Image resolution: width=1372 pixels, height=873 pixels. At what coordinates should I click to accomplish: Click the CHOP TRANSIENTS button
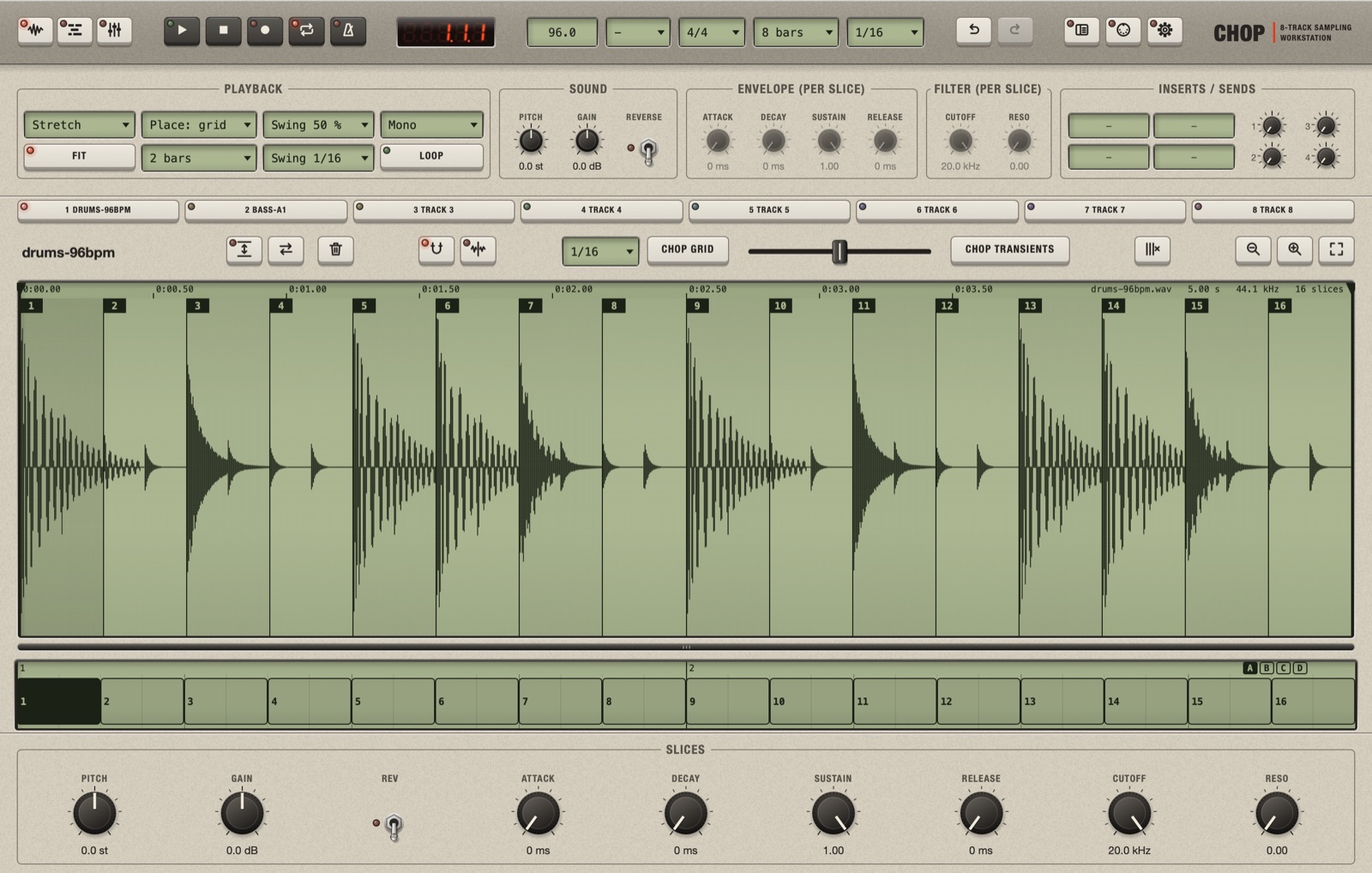coord(1009,250)
